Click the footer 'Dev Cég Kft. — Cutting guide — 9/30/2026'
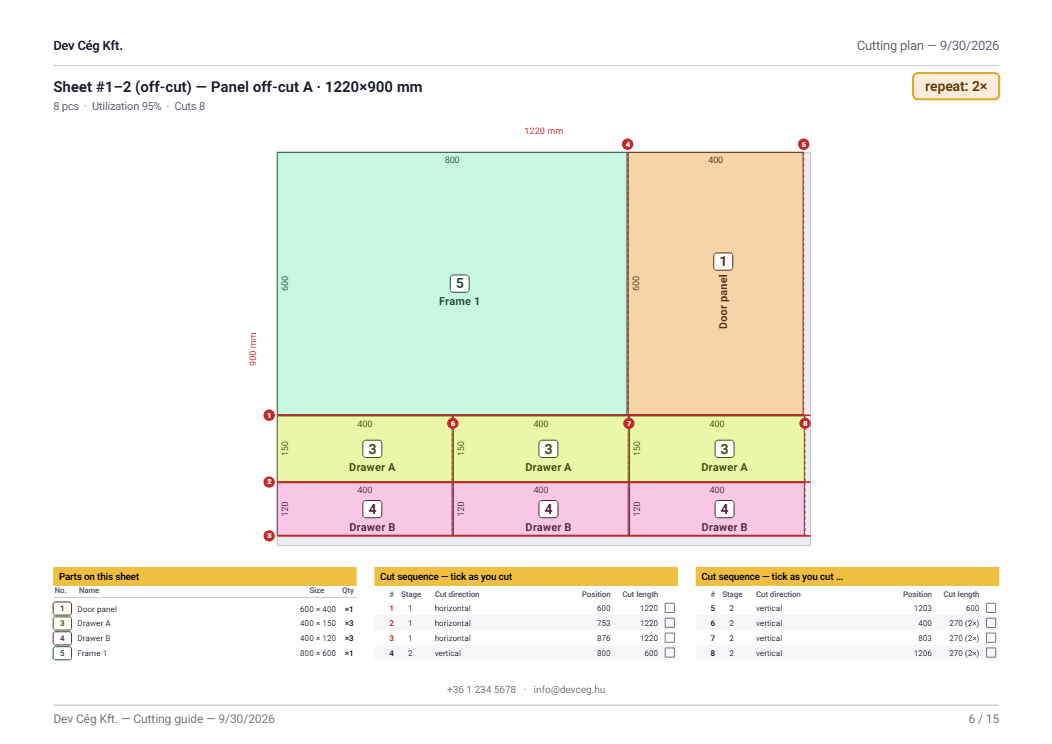The height and width of the screenshot is (744, 1052). tap(164, 719)
